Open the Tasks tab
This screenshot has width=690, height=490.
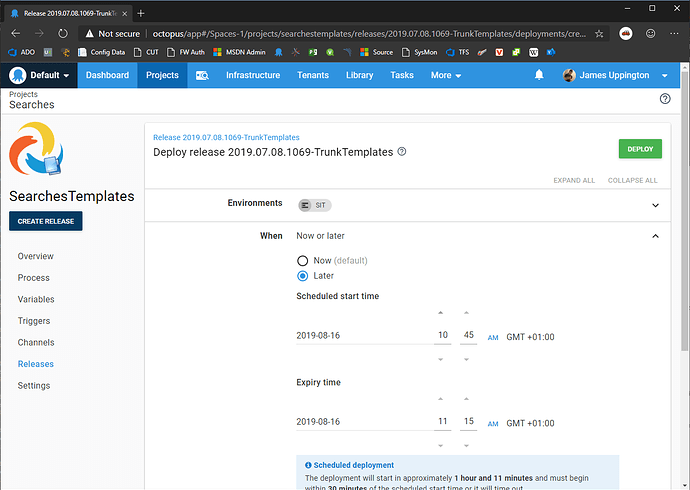click(x=402, y=75)
